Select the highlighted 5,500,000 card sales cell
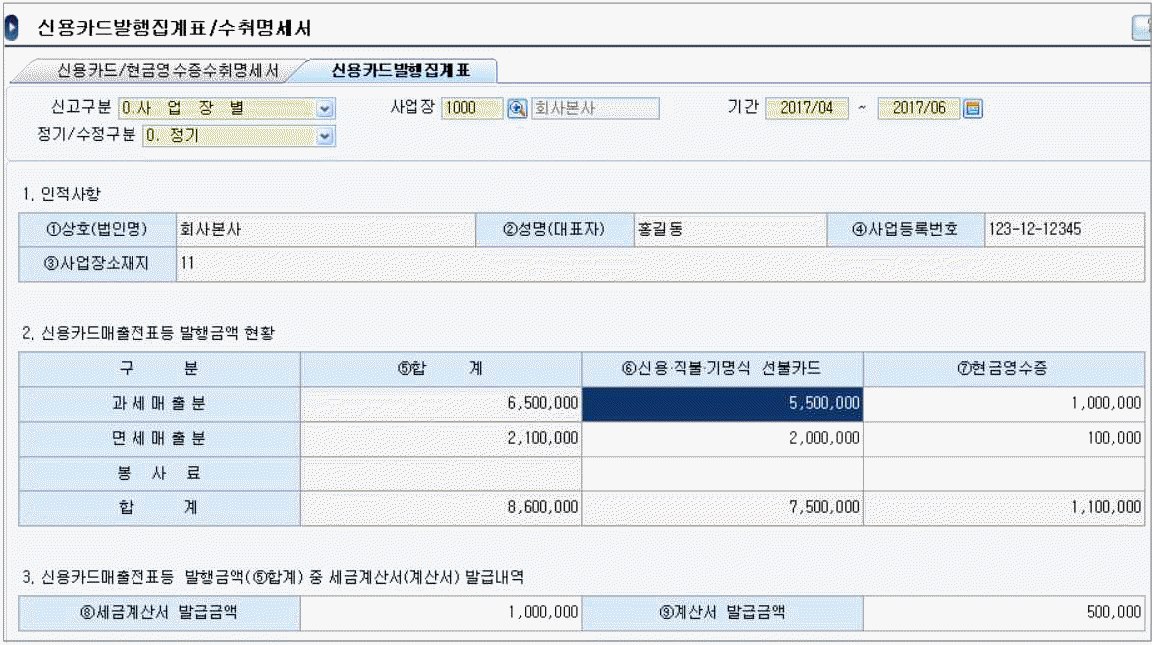Screen dimensions: 1152x645 click(x=722, y=403)
